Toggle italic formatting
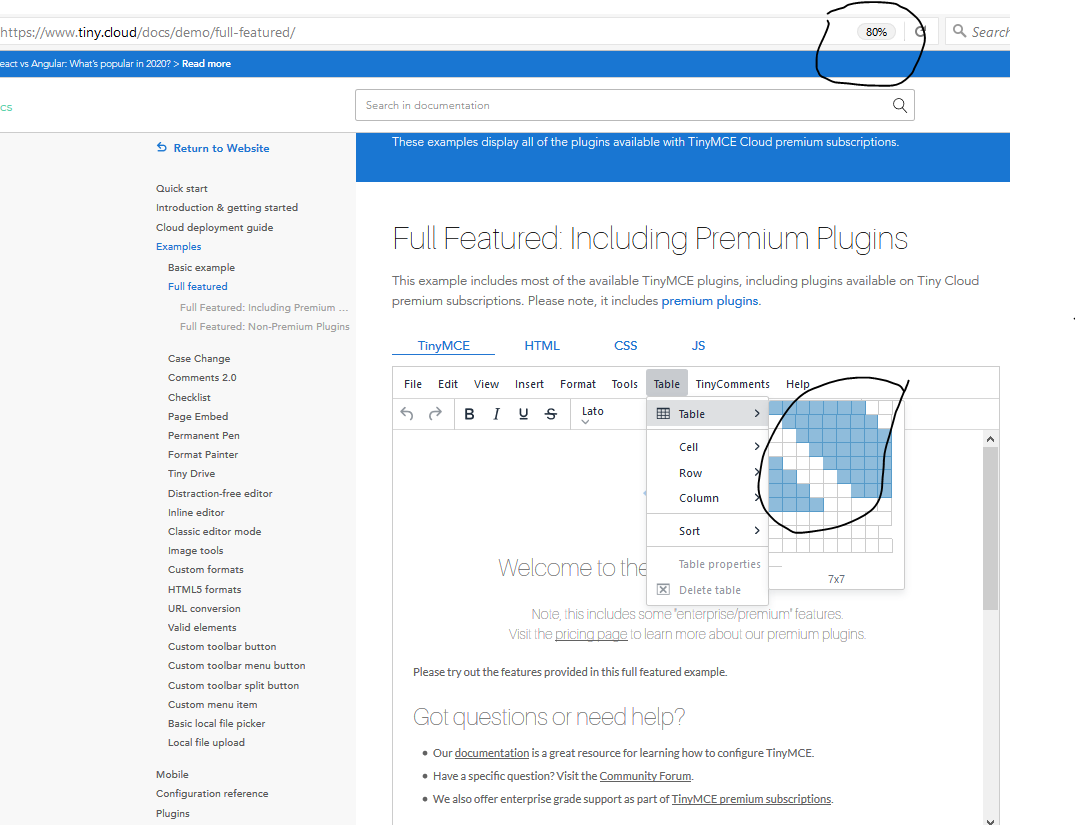Image resolution: width=1075 pixels, height=825 pixels. (x=496, y=414)
